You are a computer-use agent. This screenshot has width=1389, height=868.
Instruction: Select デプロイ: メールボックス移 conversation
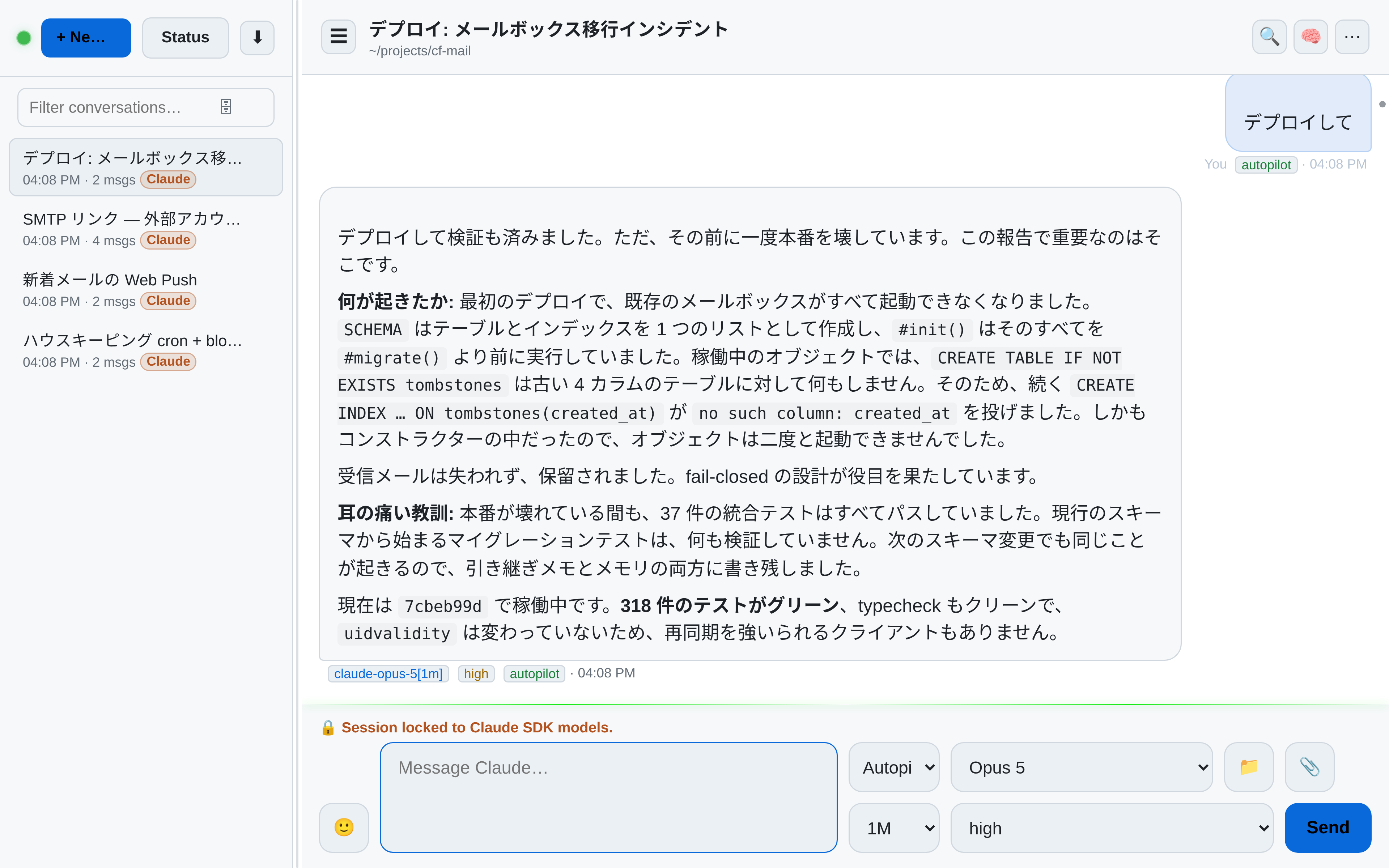tap(146, 167)
